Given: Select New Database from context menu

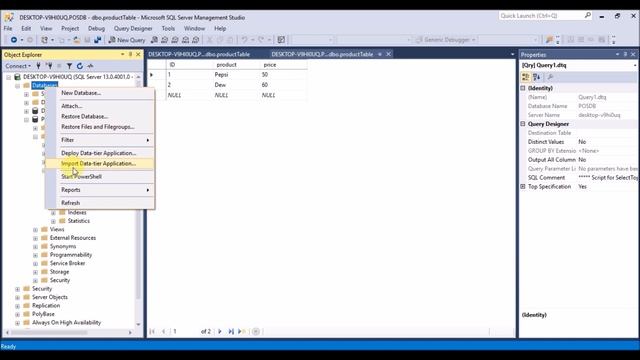Looking at the screenshot, I should (x=100, y=93).
